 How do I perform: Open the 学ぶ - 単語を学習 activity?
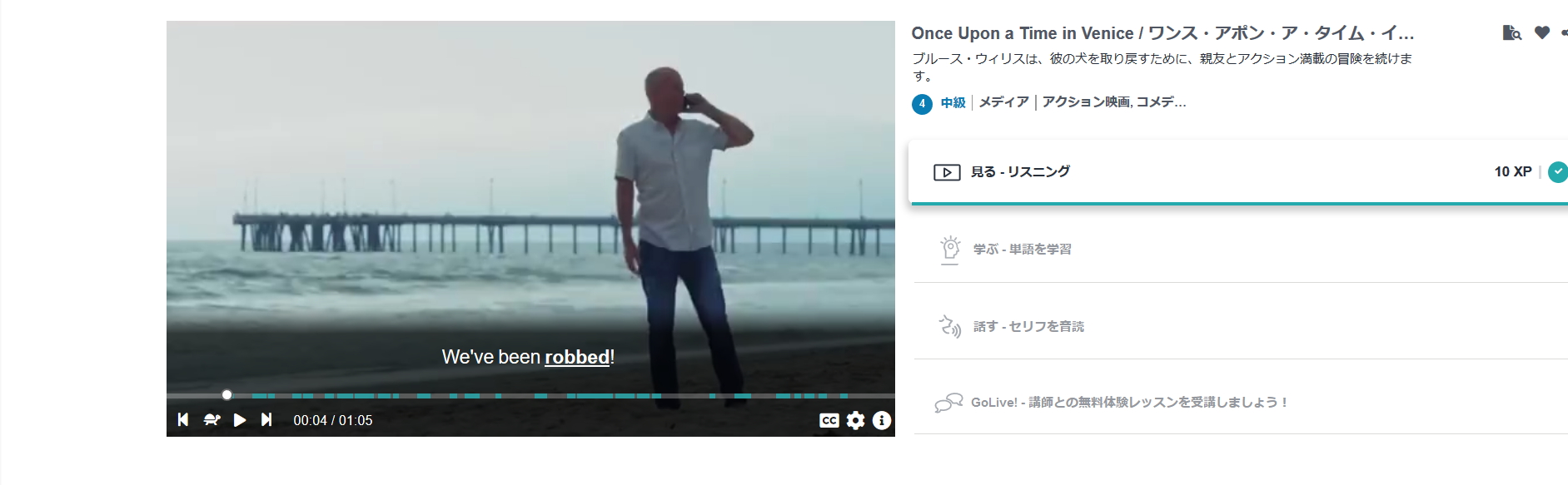(1241, 249)
